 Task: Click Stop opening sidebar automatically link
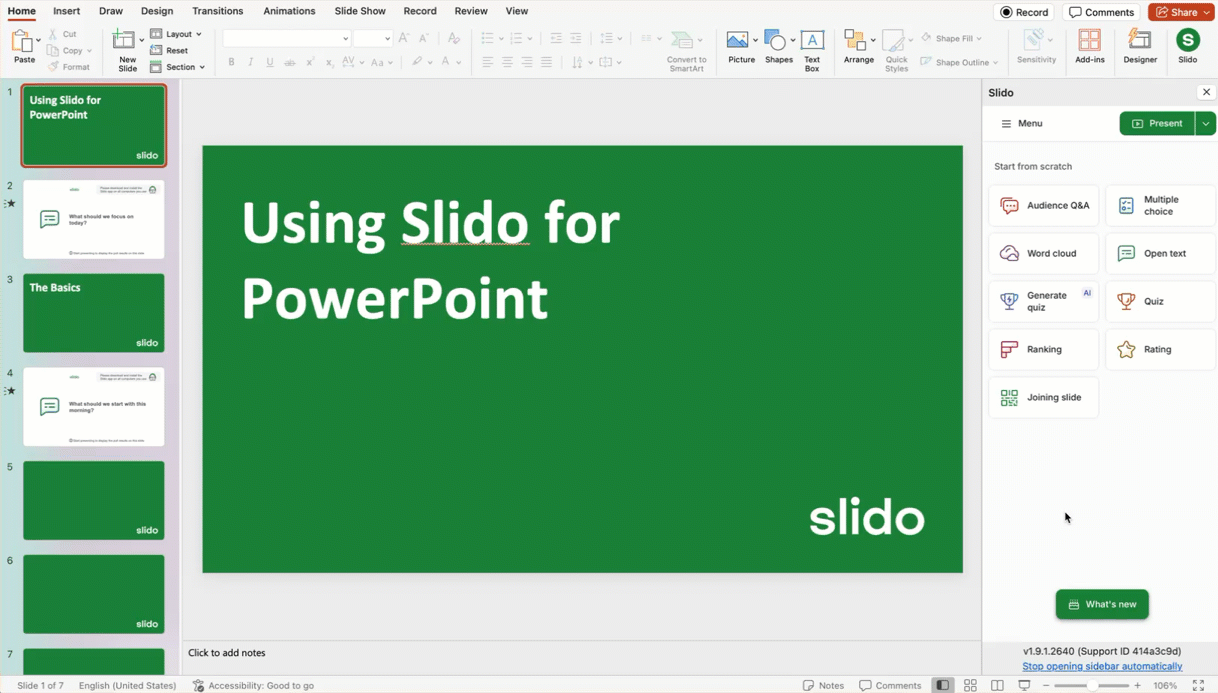click(x=1102, y=666)
